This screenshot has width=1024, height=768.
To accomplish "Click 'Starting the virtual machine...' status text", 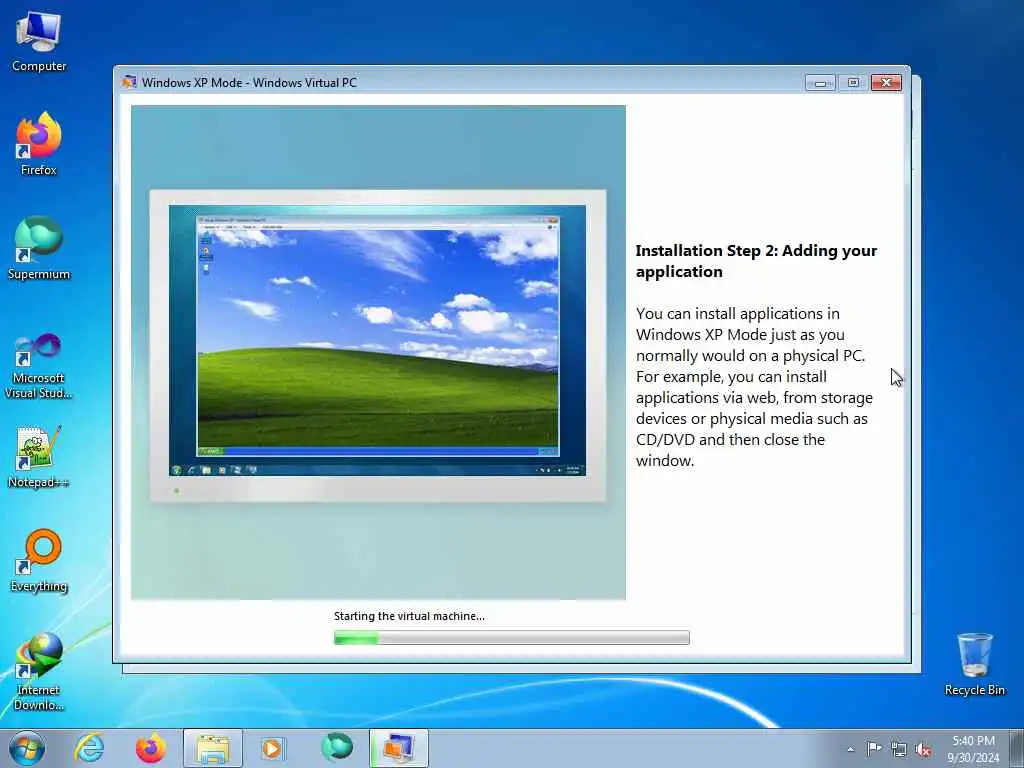I will 409,616.
